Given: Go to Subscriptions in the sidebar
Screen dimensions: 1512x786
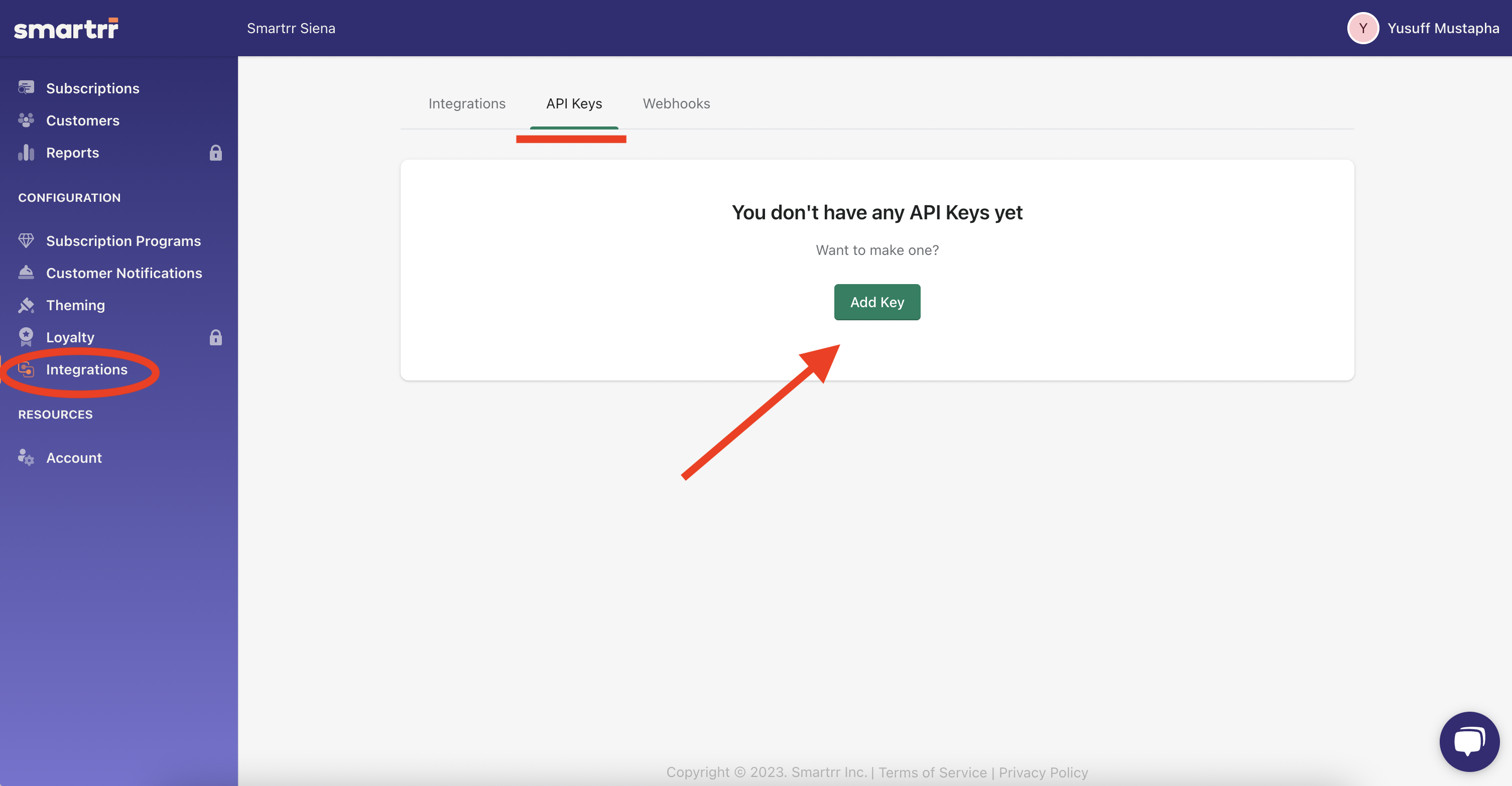Looking at the screenshot, I should pos(93,88).
